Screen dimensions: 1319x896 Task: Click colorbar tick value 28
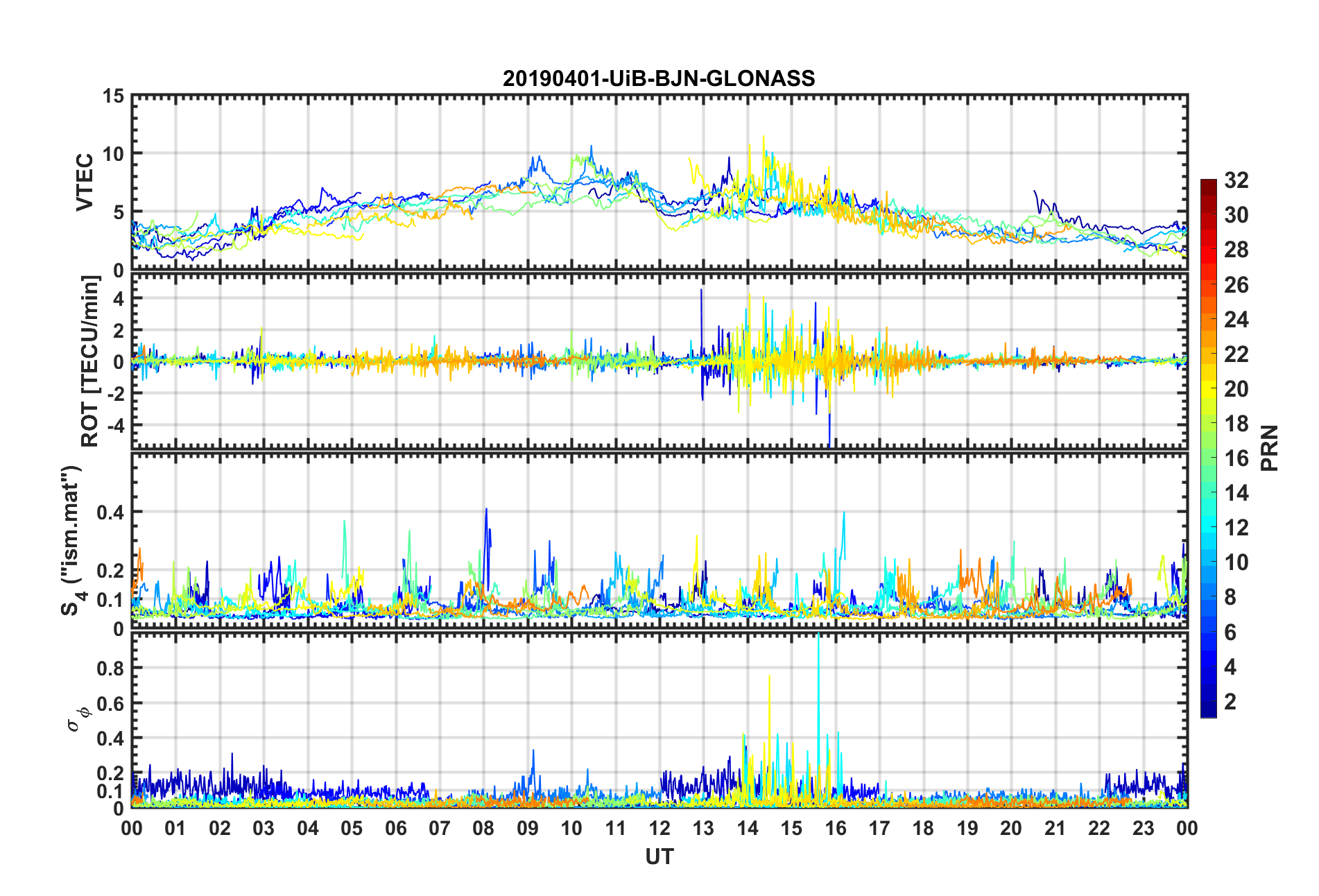pyautogui.click(x=1236, y=250)
